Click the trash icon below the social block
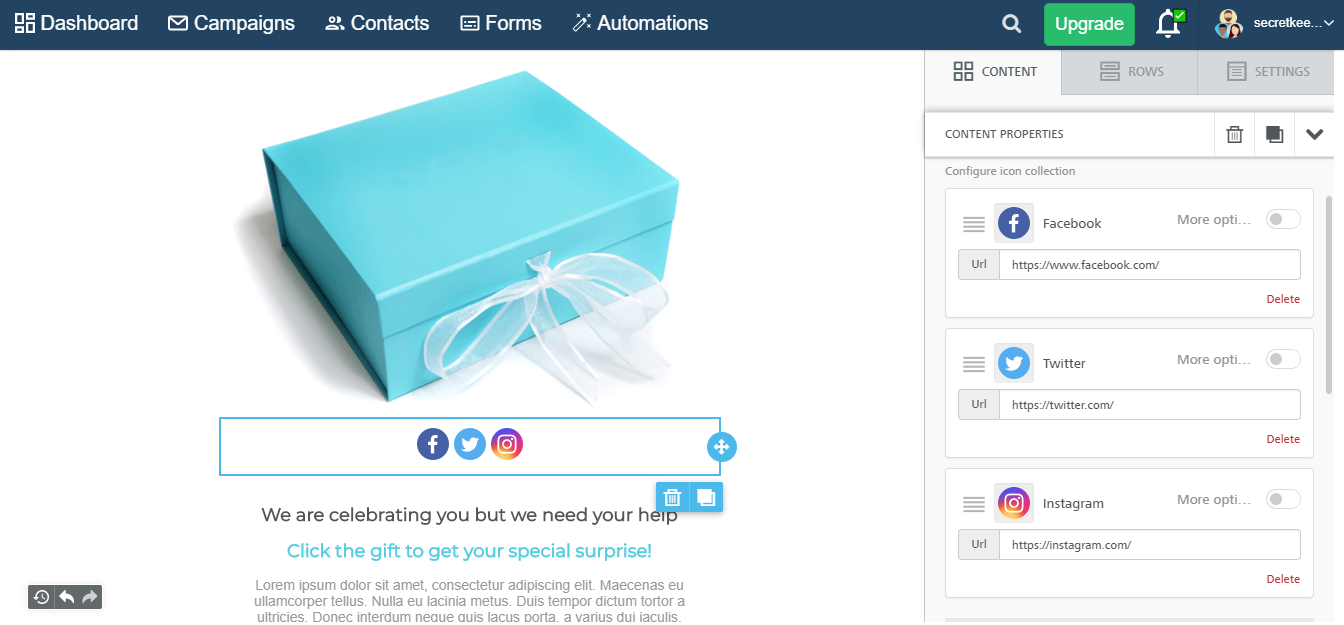 (673, 497)
